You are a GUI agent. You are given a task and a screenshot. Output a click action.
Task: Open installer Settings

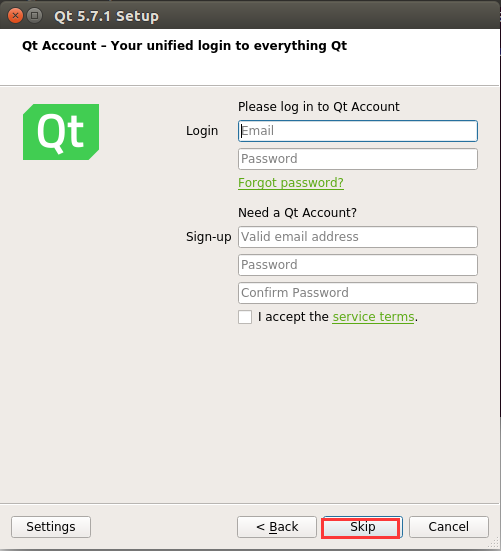coord(51,527)
